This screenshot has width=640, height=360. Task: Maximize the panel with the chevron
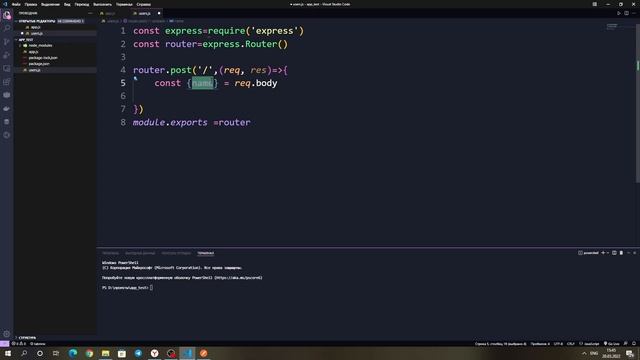pyautogui.click(x=629, y=253)
